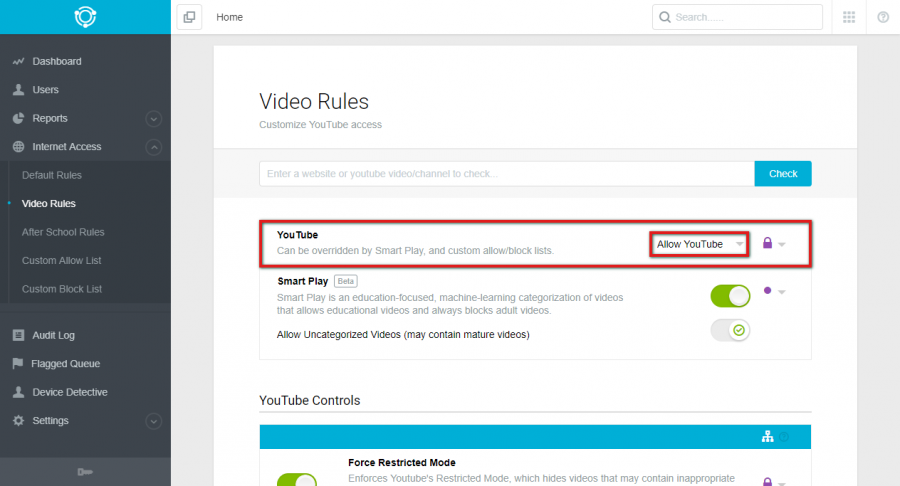The height and width of the screenshot is (486, 900).
Task: Click the hierarchy icon in YouTube Controls bar
Action: pyautogui.click(x=767, y=437)
